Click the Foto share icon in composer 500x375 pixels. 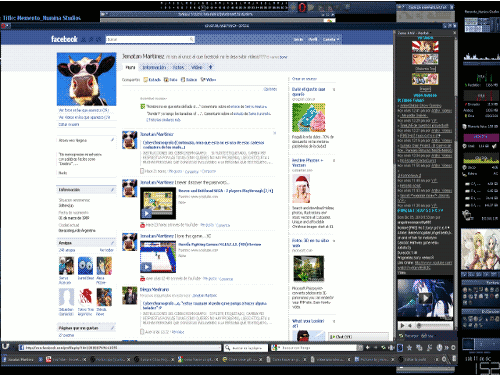coord(166,80)
